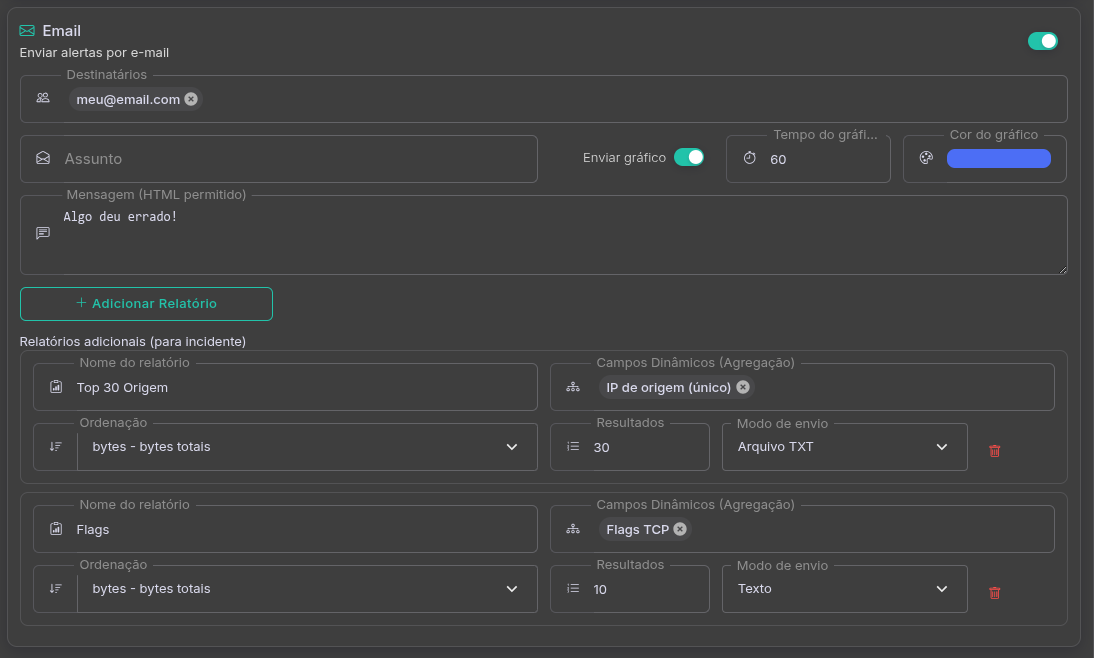The height and width of the screenshot is (658, 1094).
Task: Click the color palette icon
Action: coord(926,158)
